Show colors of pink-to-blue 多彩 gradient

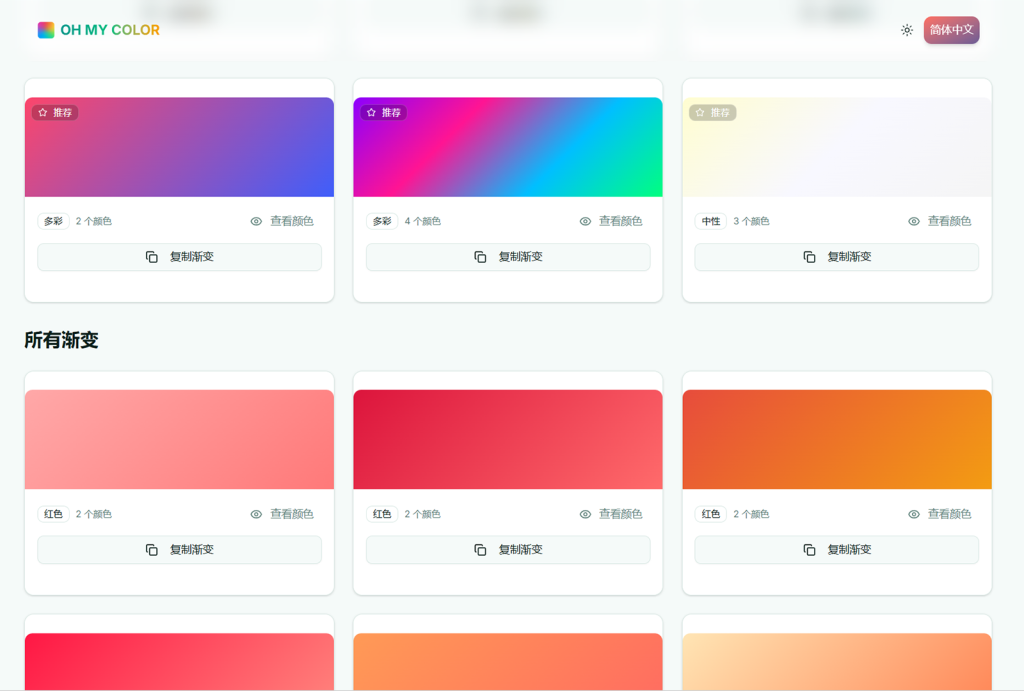pyautogui.click(x=282, y=221)
